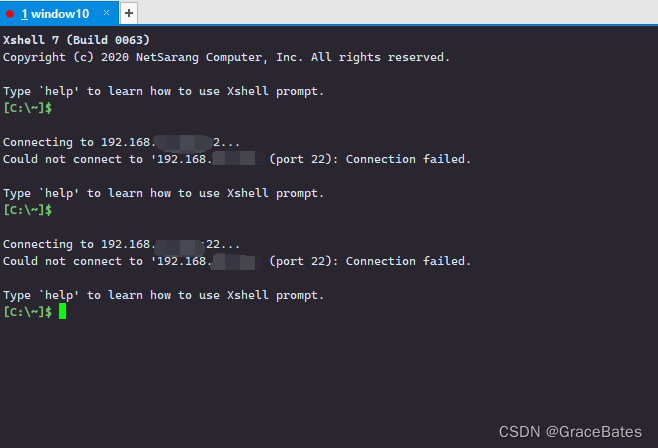
Task: Close the window10 session tab
Action: [107, 13]
